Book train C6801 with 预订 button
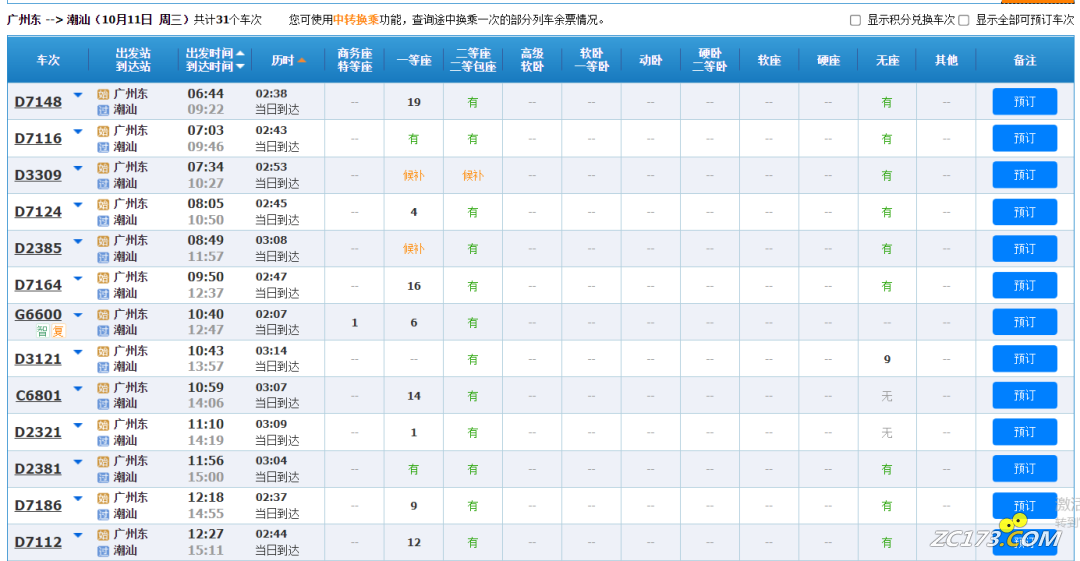The height and width of the screenshot is (561, 1080). 1024,396
